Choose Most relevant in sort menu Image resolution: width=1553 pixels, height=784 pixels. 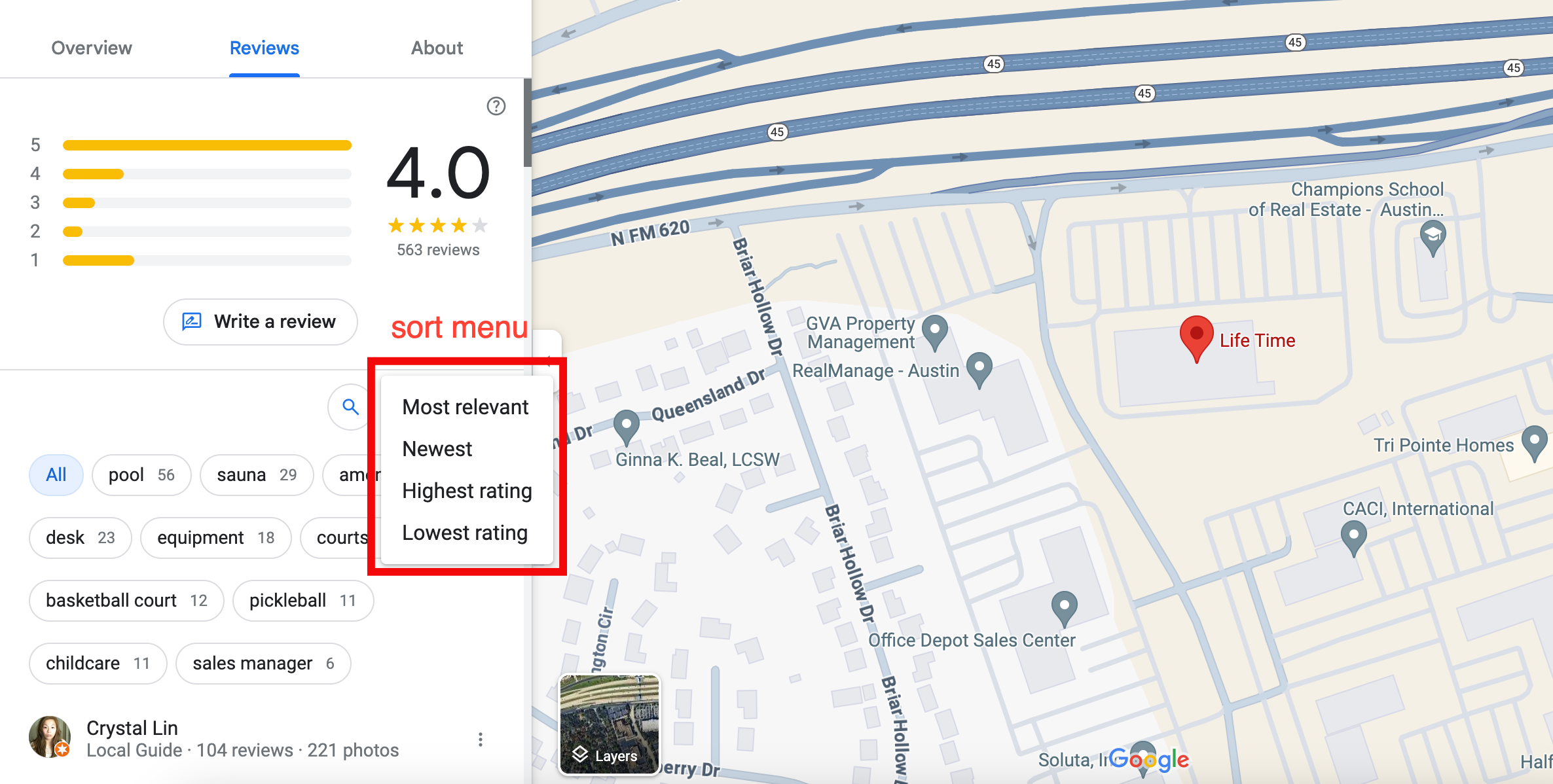point(465,407)
